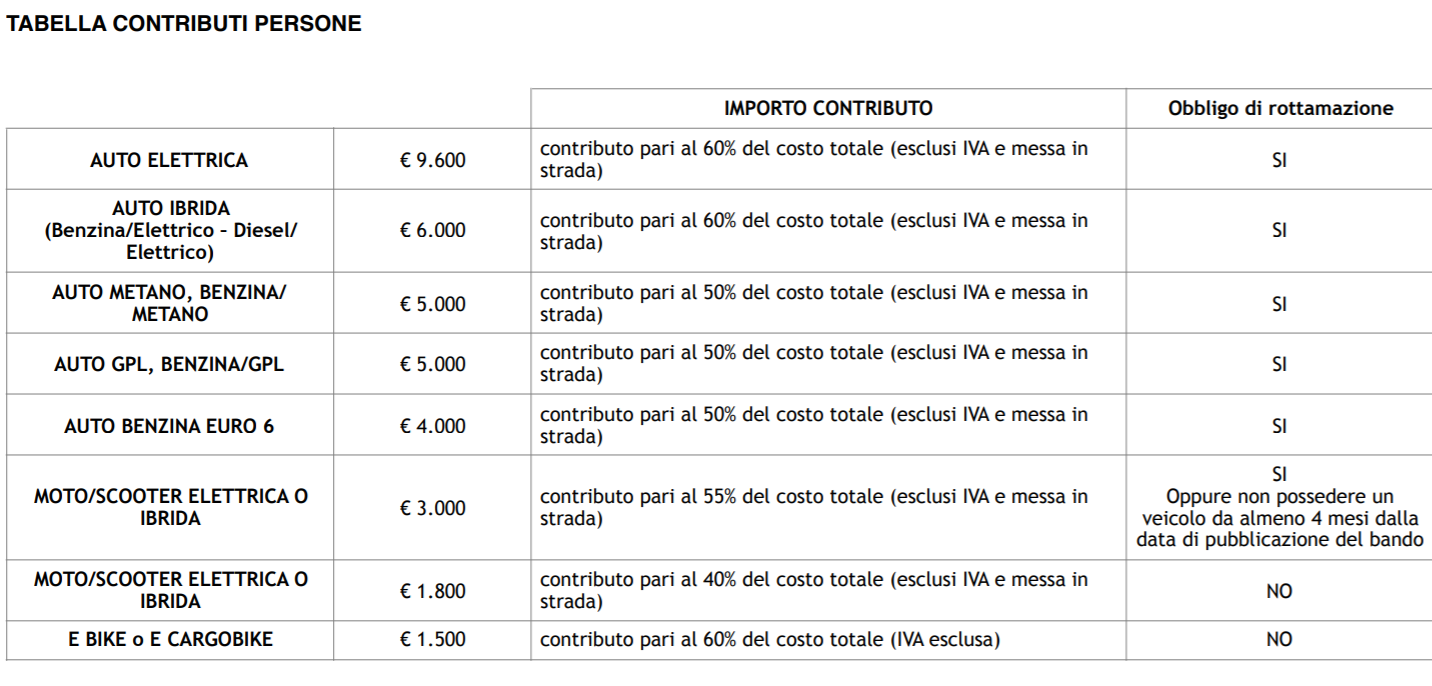
Task: Click the € 6.000 amount cell
Action: [x=433, y=230]
